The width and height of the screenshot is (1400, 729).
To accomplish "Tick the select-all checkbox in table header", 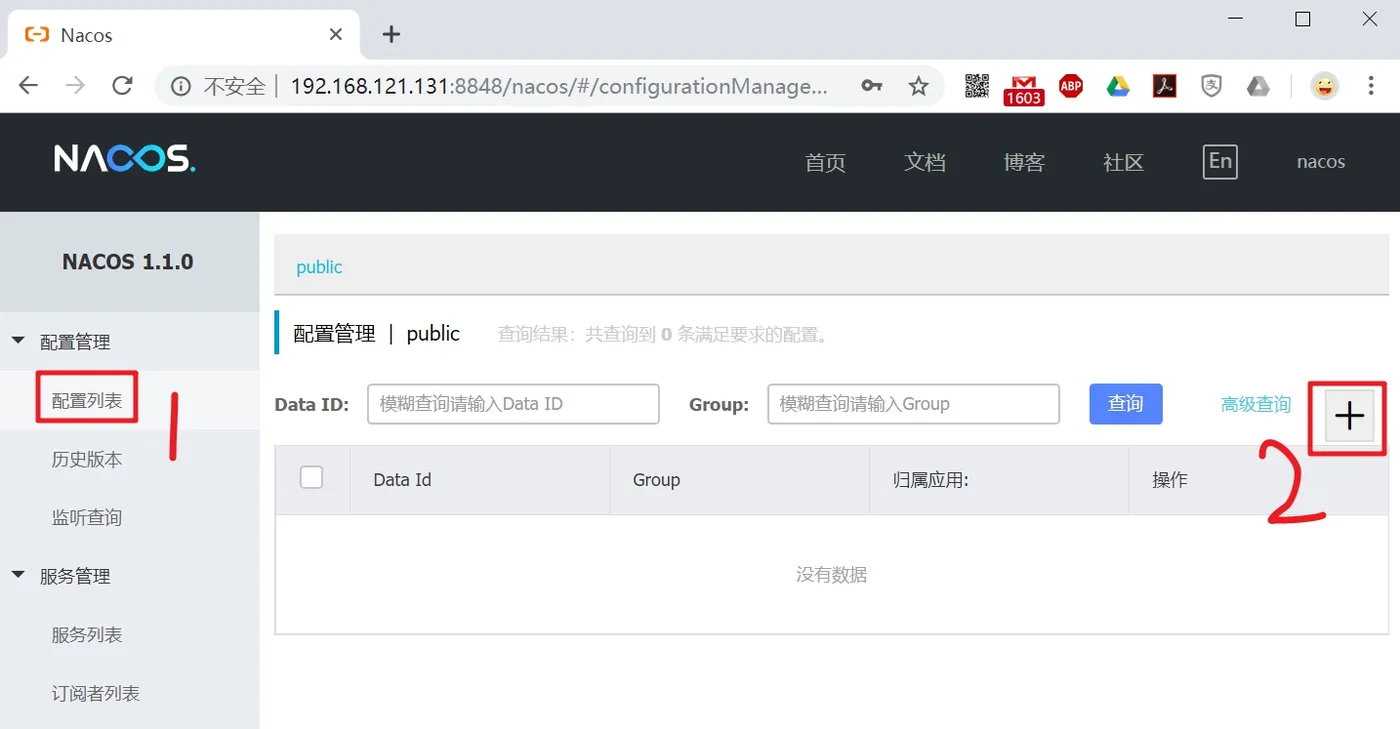I will tap(312, 477).
